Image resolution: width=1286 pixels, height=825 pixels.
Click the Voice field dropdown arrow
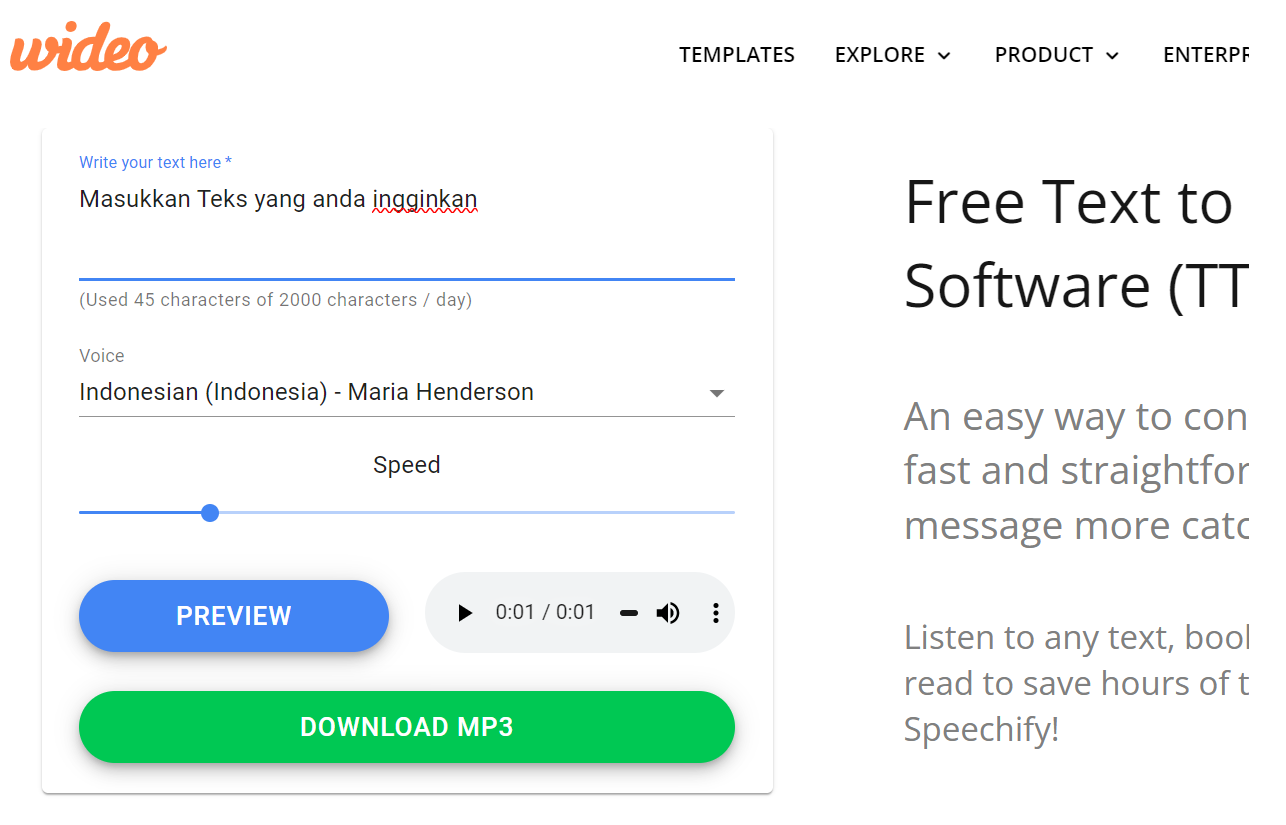(x=716, y=393)
